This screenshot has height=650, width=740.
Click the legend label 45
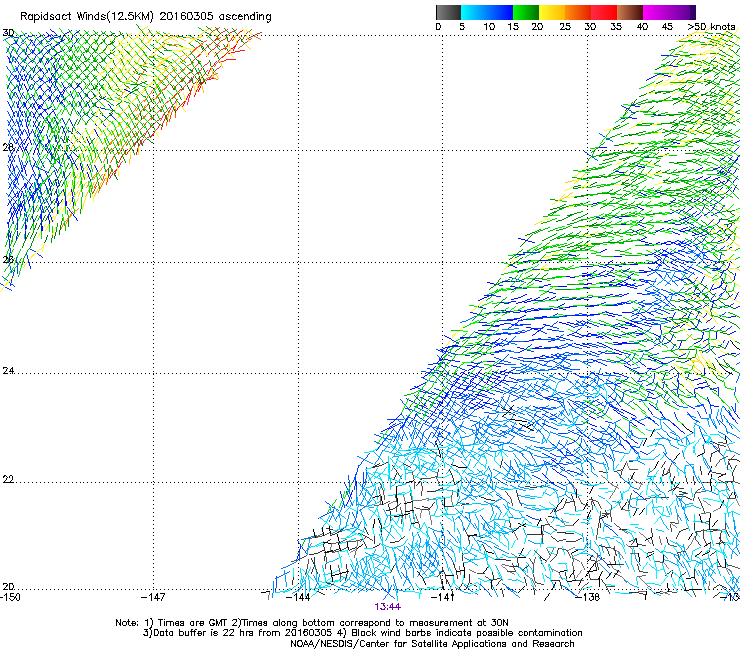667,27
